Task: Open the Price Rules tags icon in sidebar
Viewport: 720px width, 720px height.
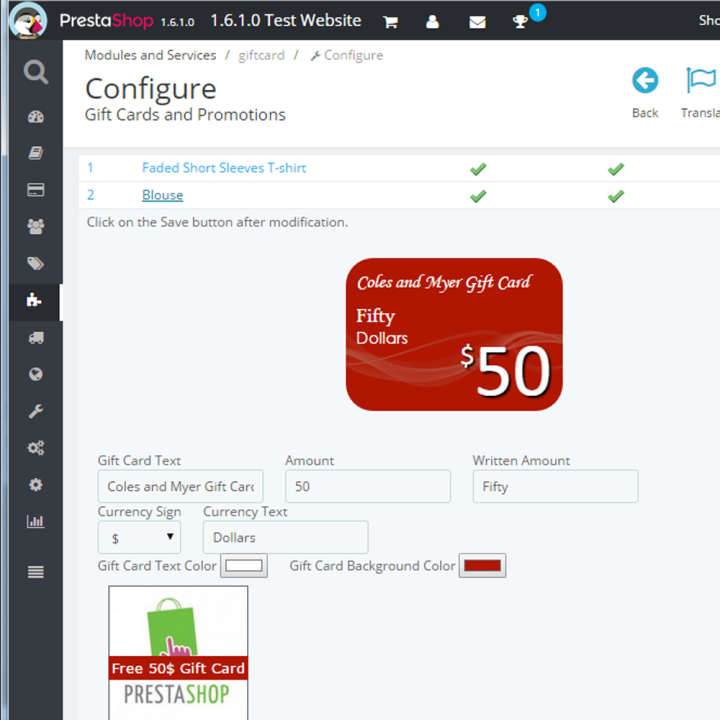Action: [36, 264]
